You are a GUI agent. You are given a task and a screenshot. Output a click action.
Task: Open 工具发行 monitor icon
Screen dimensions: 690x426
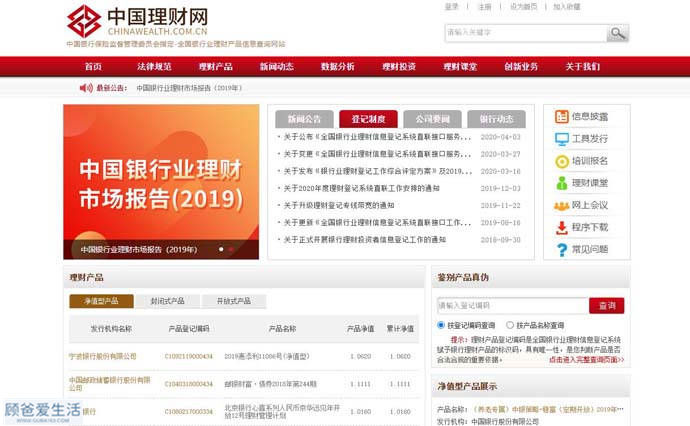click(562, 139)
